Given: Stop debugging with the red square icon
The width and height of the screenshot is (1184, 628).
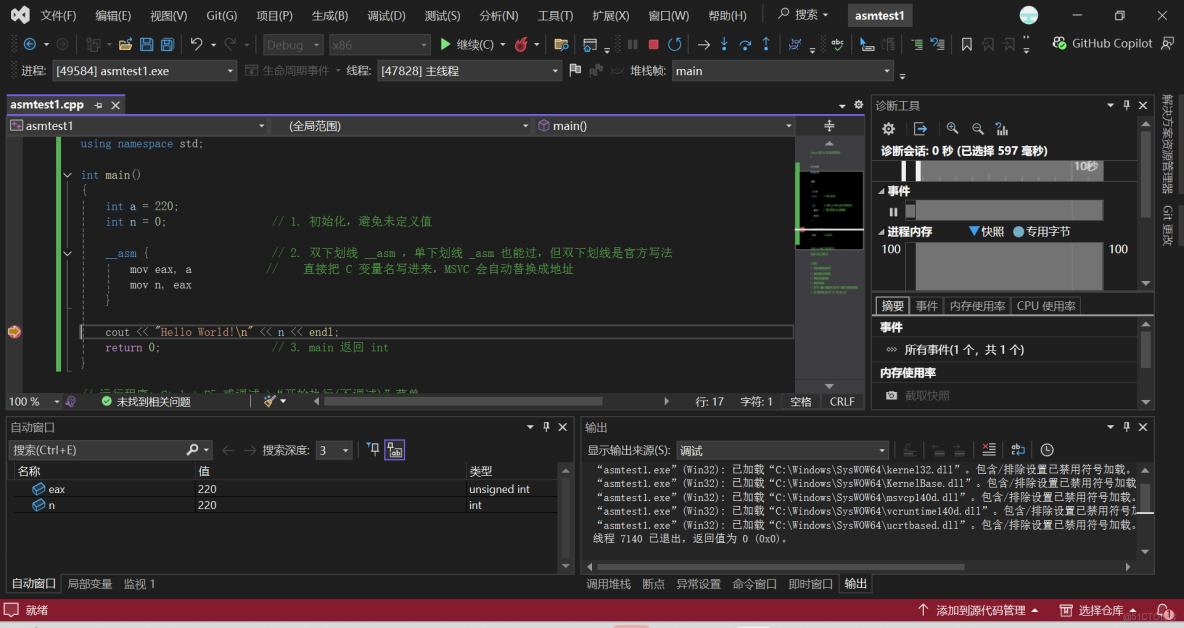Looking at the screenshot, I should (x=654, y=45).
